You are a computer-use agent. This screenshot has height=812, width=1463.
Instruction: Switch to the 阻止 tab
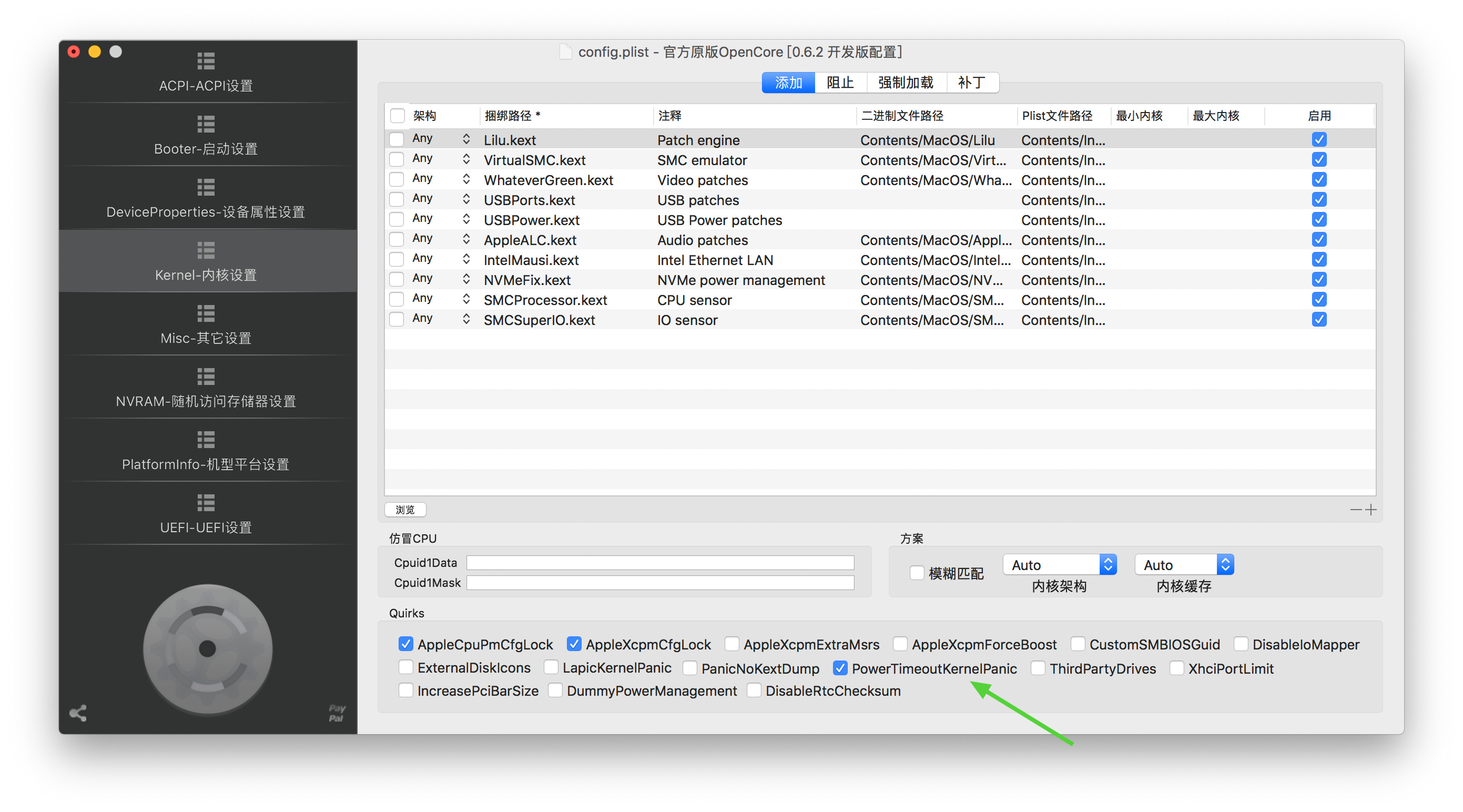click(840, 83)
